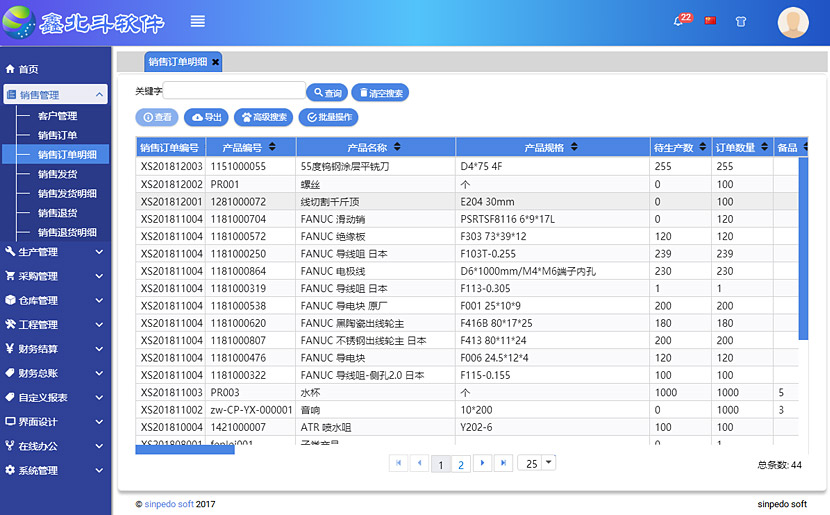Click the 高级搜索 advanced search button
Image resolution: width=830 pixels, height=515 pixels.
point(265,117)
